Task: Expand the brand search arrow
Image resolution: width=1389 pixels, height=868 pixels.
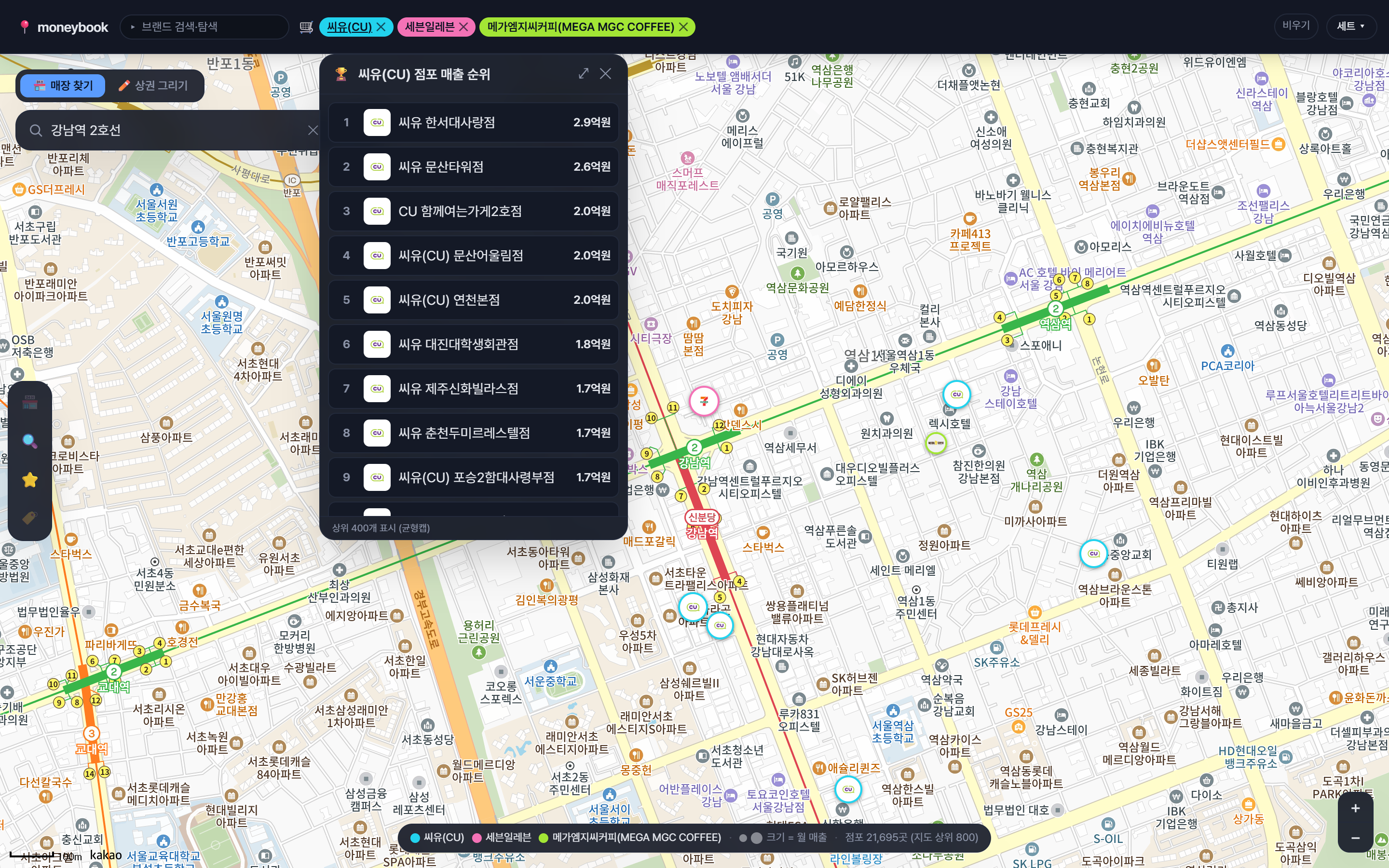Action: 133,27
